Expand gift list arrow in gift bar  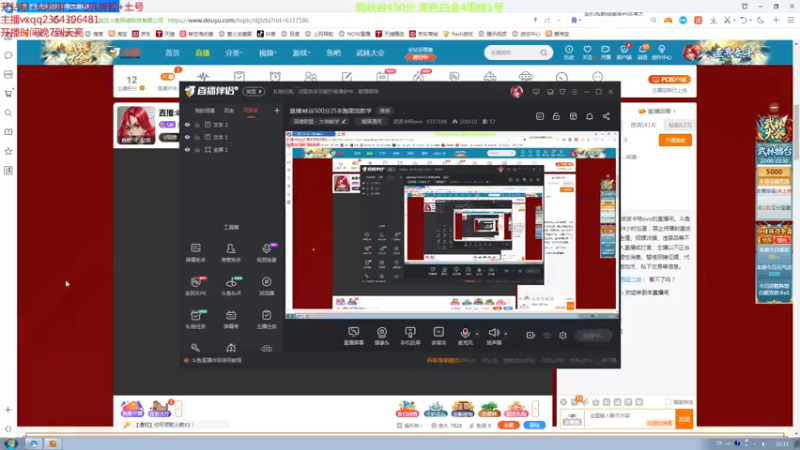point(535,407)
